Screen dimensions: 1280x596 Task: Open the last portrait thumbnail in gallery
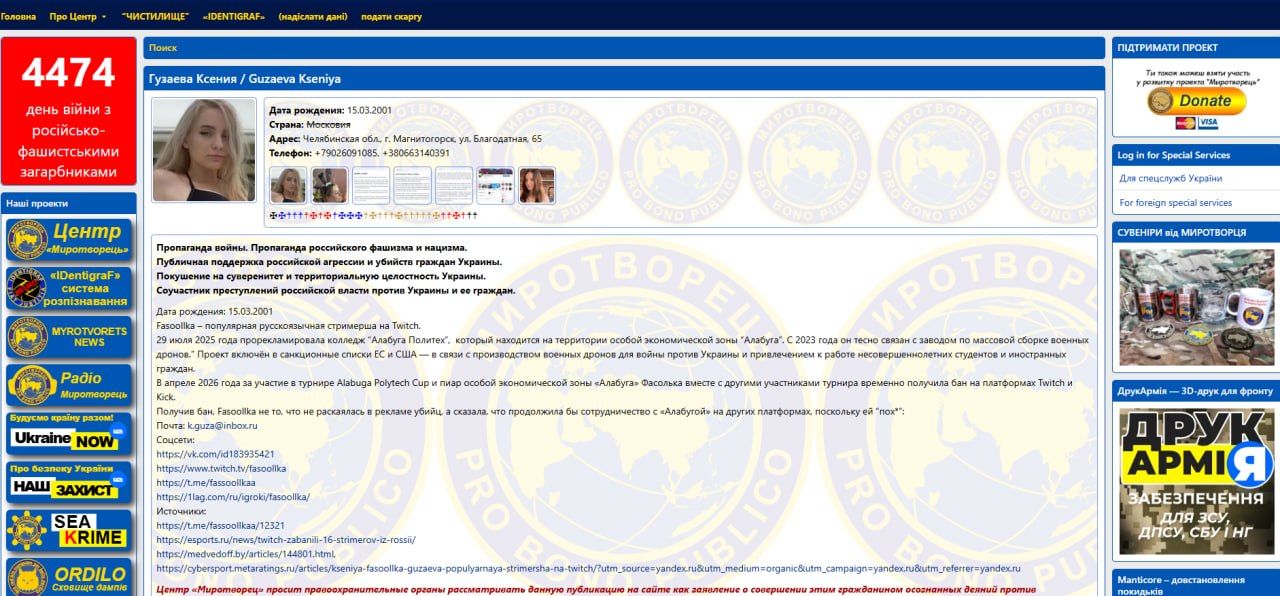click(x=536, y=186)
